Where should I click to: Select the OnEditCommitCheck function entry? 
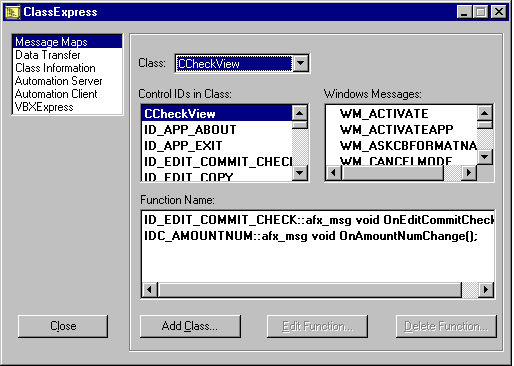tap(318, 220)
